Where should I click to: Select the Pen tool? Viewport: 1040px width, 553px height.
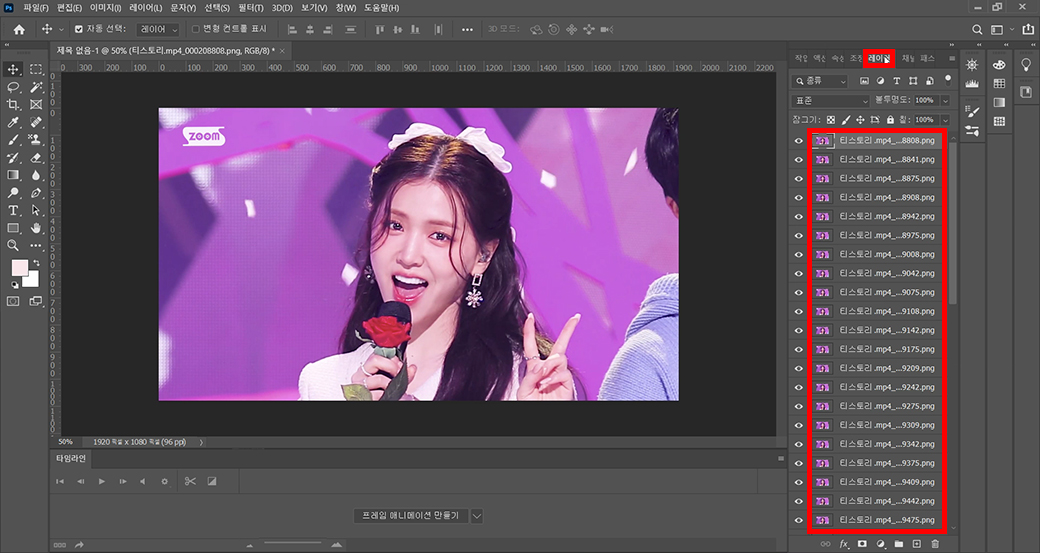(36, 193)
